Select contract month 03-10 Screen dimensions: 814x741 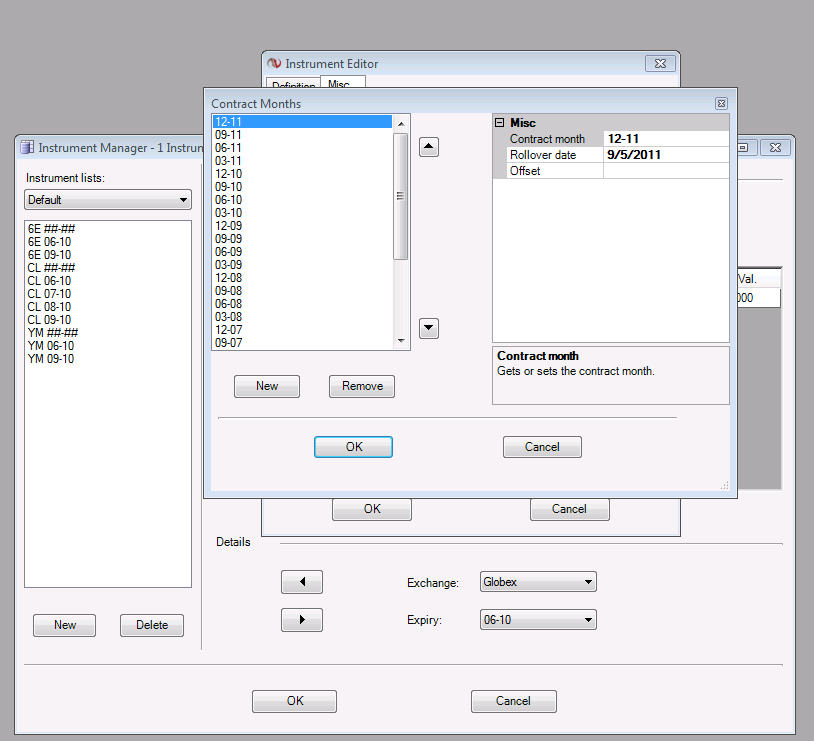click(303, 212)
